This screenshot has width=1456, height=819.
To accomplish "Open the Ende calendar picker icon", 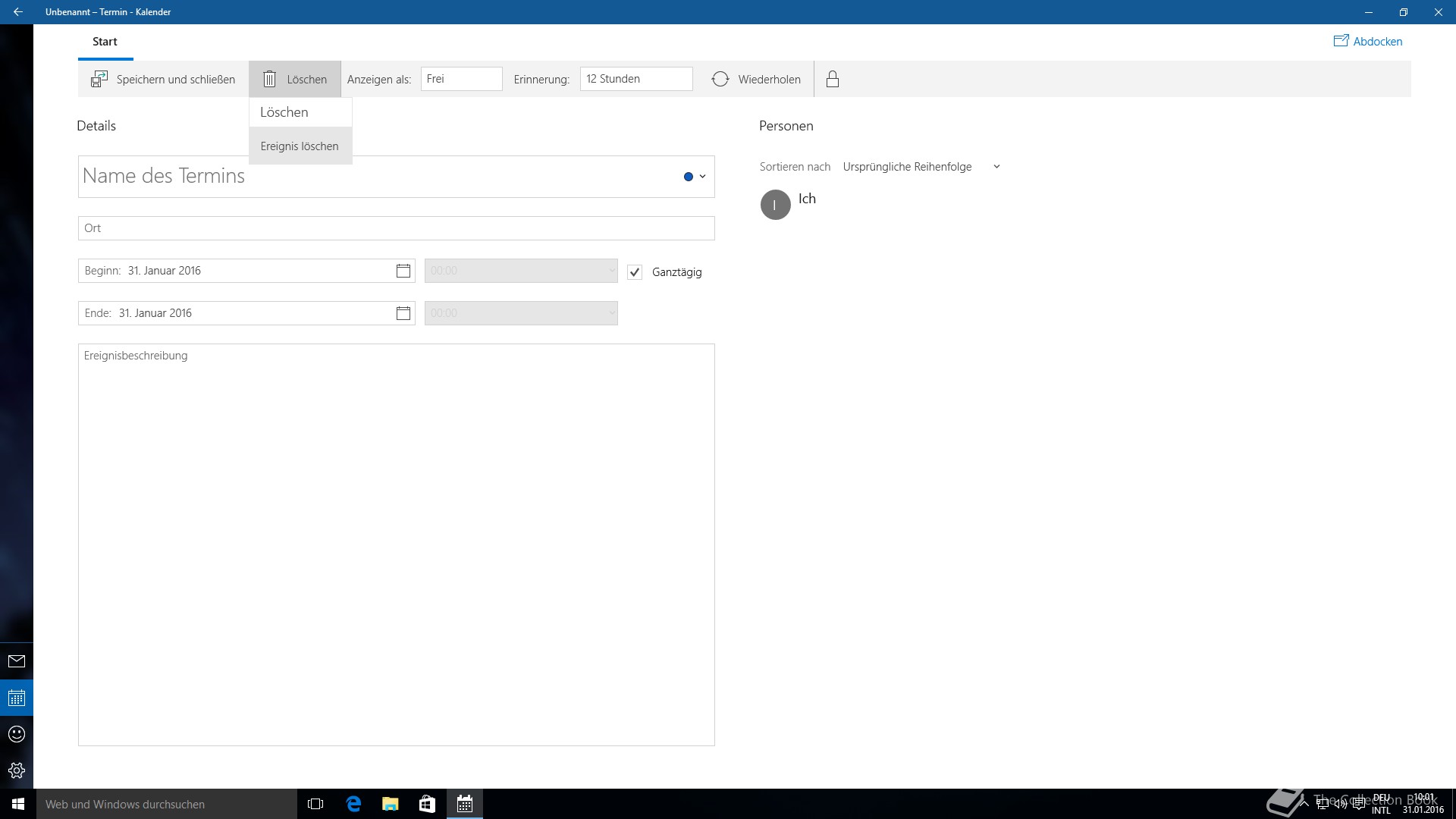I will [403, 313].
